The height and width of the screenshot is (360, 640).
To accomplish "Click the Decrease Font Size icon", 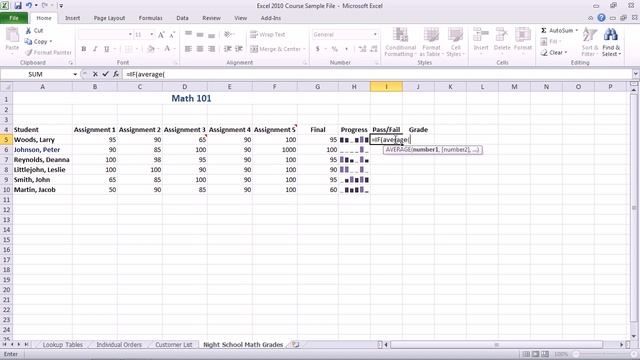I will point(172,35).
